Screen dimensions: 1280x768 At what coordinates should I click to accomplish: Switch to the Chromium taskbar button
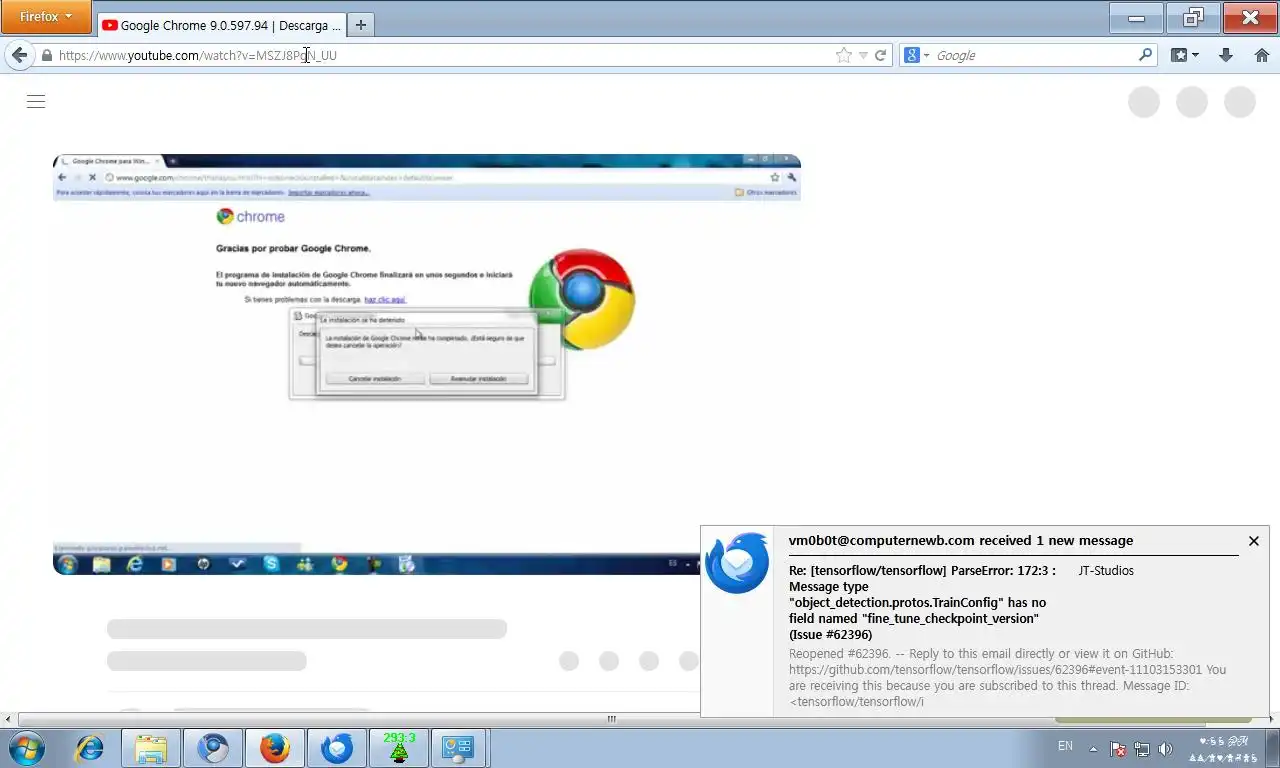[x=213, y=748]
